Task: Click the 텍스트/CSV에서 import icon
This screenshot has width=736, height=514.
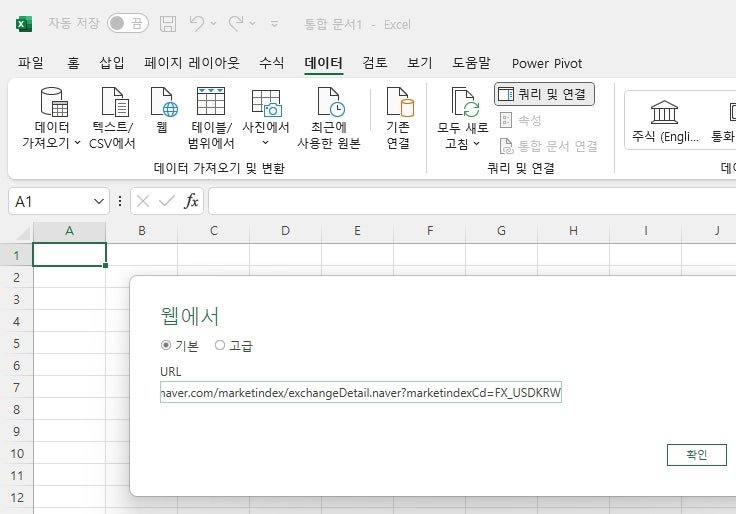Action: coord(115,101)
